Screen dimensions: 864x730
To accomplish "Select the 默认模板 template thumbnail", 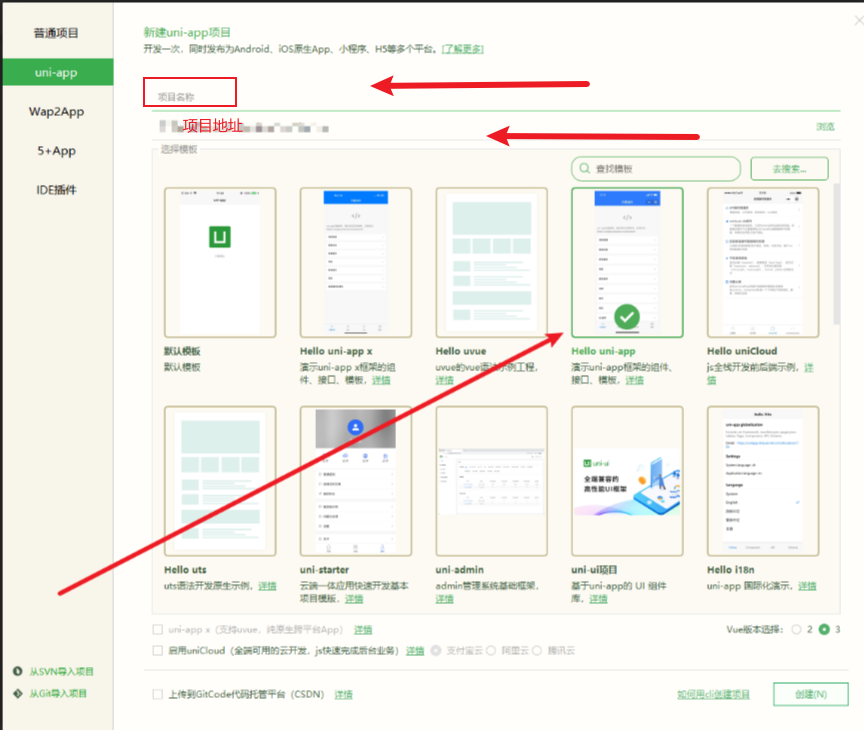I will [x=220, y=262].
